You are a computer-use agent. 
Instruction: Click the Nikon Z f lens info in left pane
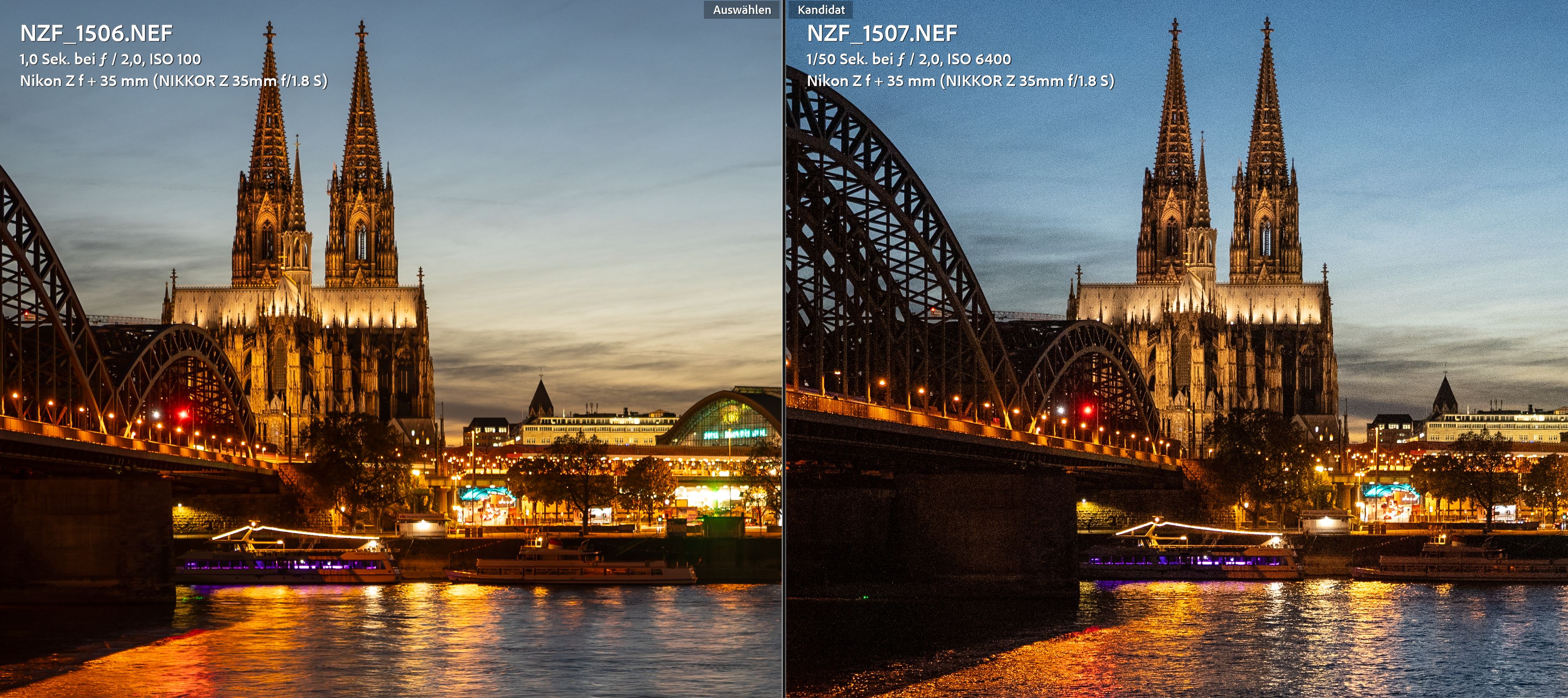coord(173,81)
